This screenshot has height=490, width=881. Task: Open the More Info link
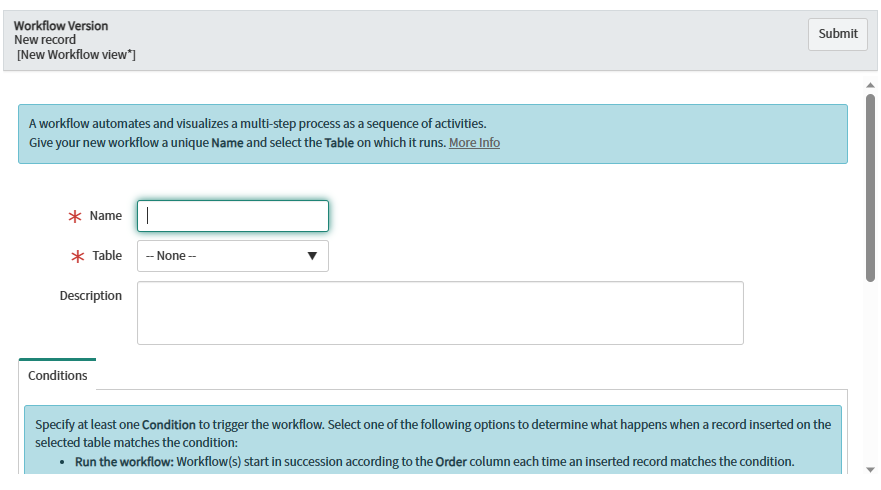click(474, 143)
